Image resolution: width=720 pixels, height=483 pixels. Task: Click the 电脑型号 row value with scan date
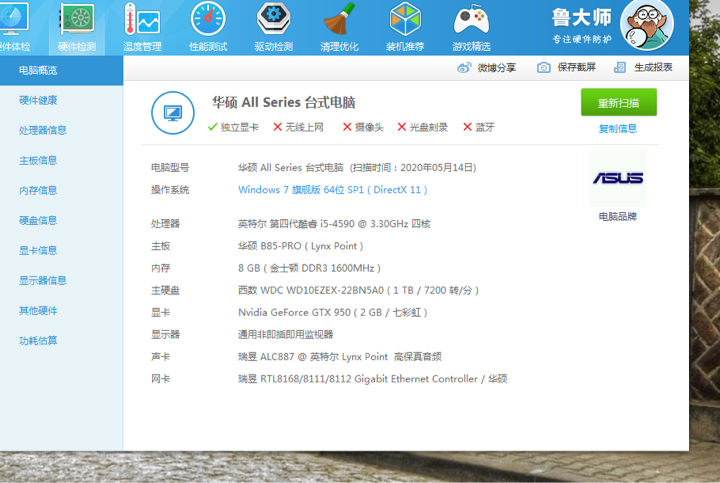pos(357,168)
